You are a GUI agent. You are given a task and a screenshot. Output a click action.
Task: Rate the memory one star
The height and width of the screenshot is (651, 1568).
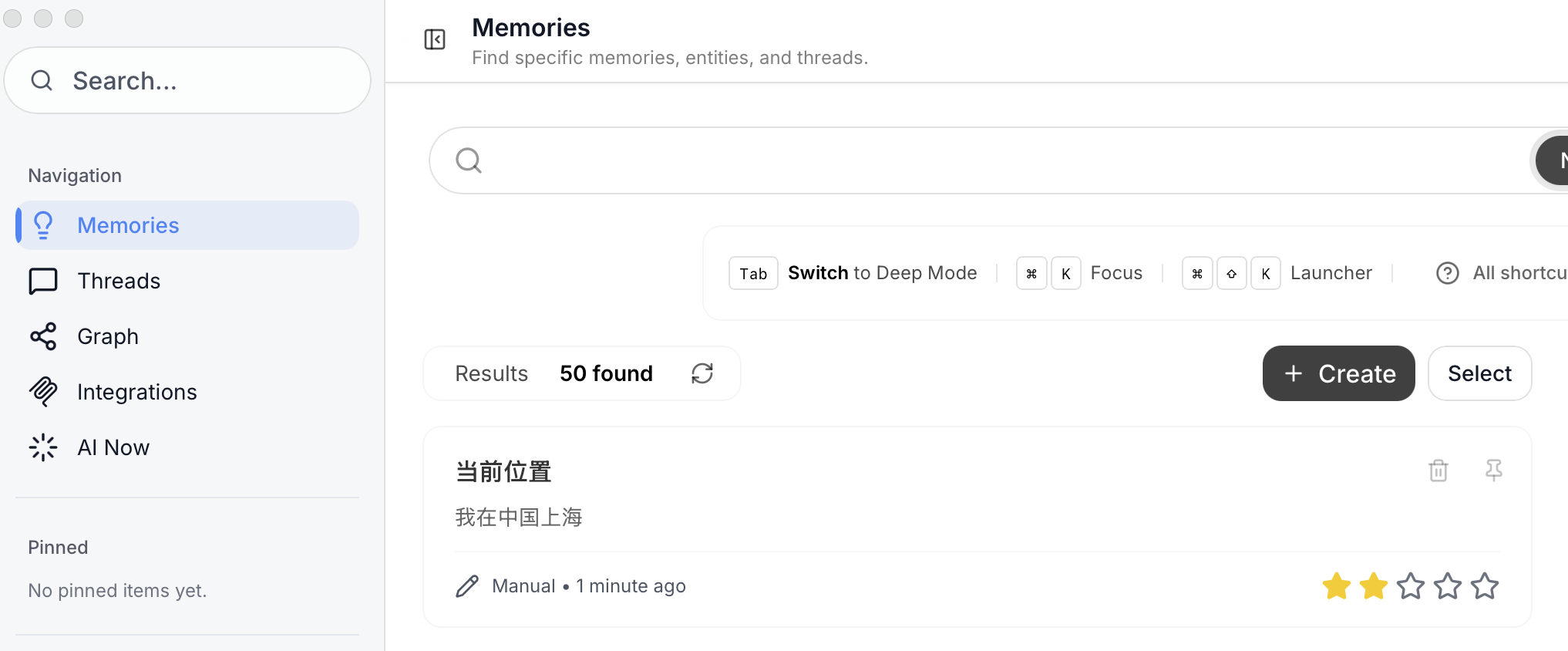1337,586
